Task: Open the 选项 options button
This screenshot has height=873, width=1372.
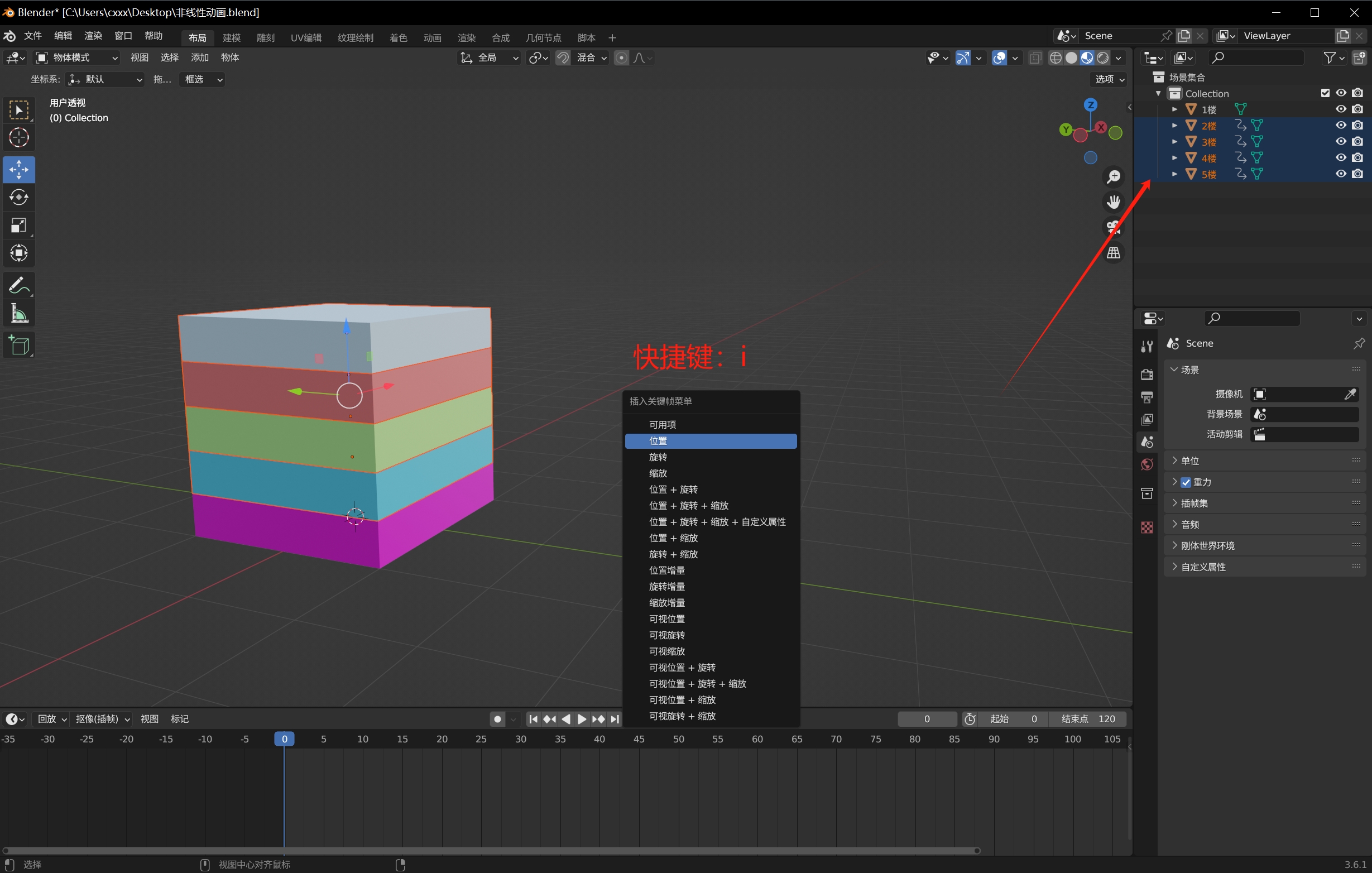Action: (x=1109, y=79)
